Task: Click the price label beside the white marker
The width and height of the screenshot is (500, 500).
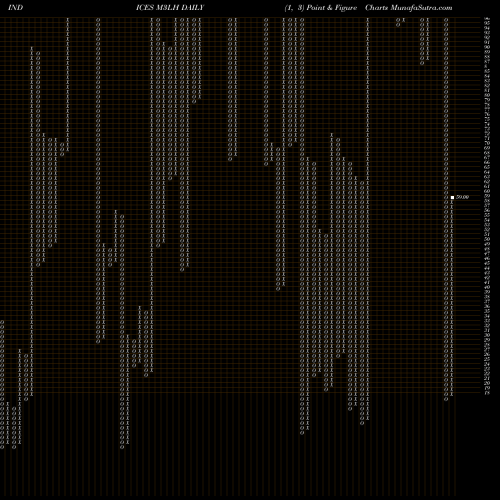Action: coord(463,197)
